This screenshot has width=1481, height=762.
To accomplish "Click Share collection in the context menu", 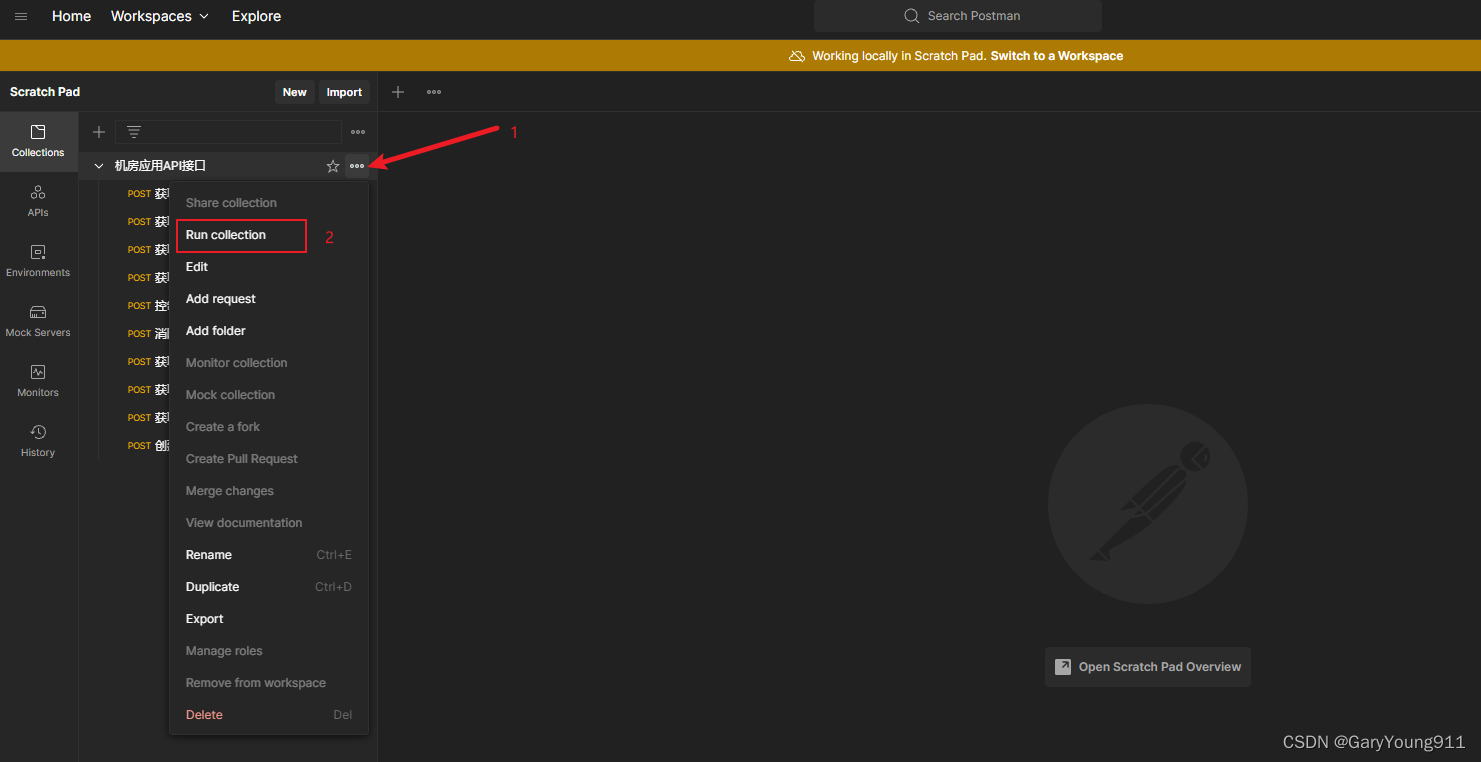I will coord(269,203).
